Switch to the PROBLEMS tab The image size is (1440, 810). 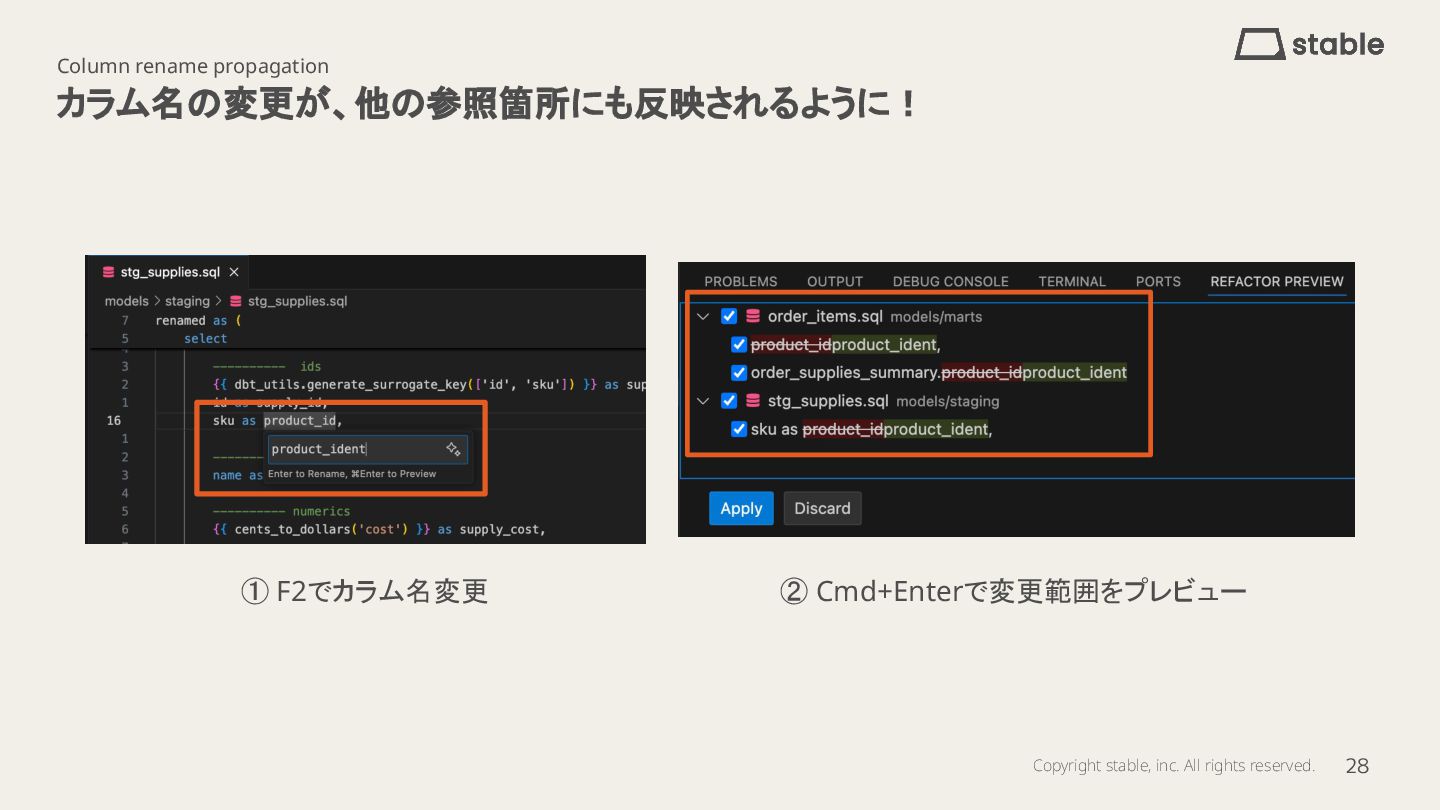(741, 282)
